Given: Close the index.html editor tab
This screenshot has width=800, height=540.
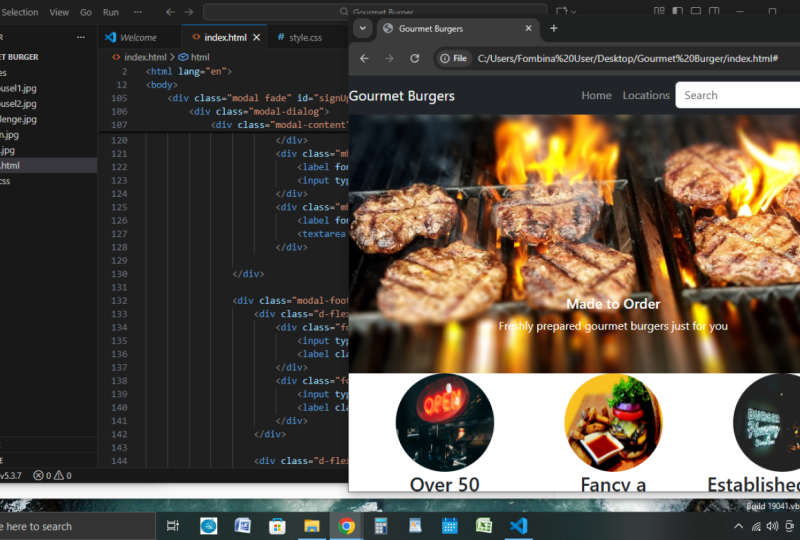Looking at the screenshot, I should [257, 37].
